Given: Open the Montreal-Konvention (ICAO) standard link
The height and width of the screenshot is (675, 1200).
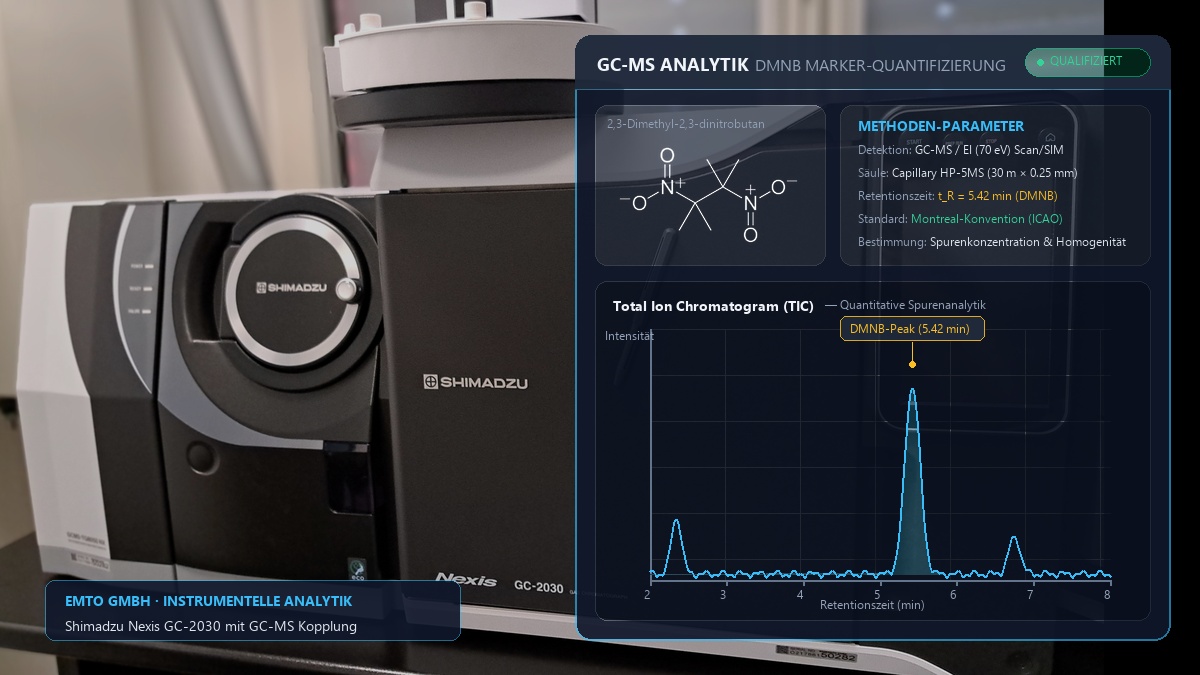Looking at the screenshot, I should [x=987, y=219].
